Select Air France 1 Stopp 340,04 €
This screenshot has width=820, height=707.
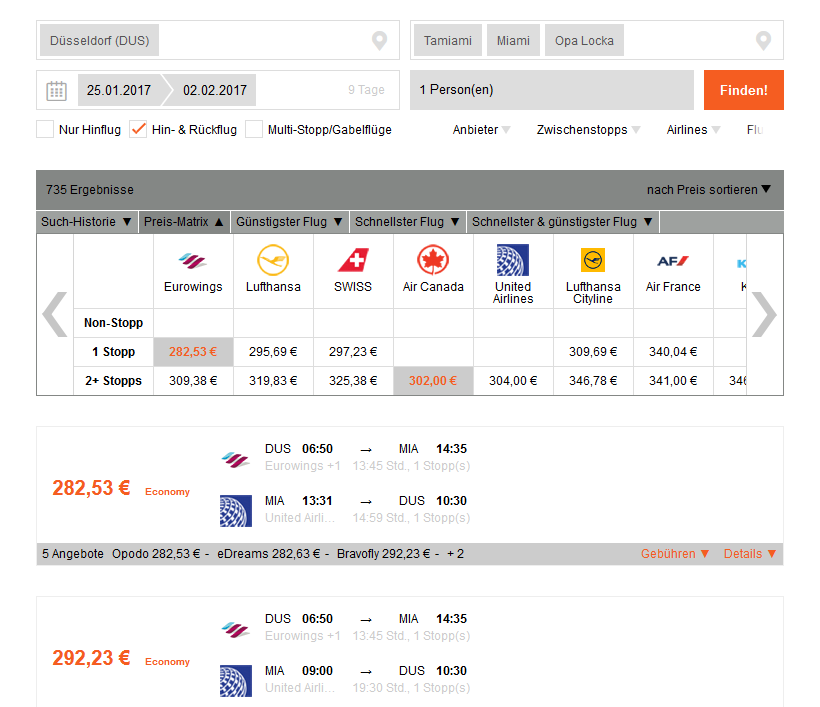[x=673, y=352]
